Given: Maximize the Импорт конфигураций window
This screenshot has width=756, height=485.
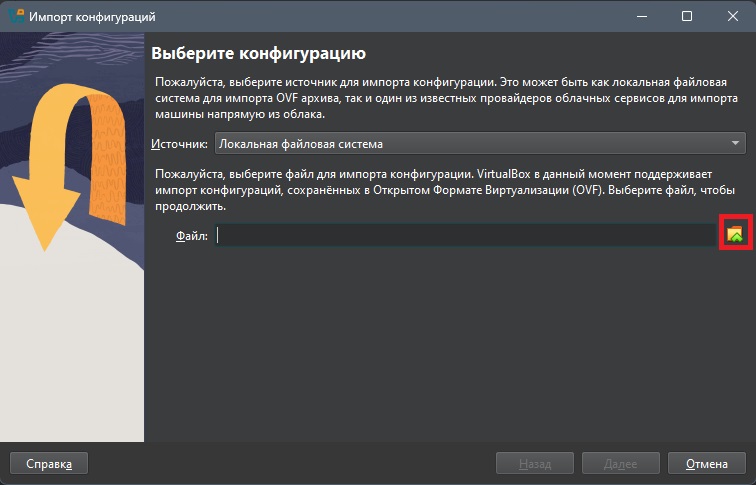Looking at the screenshot, I should pos(687,17).
